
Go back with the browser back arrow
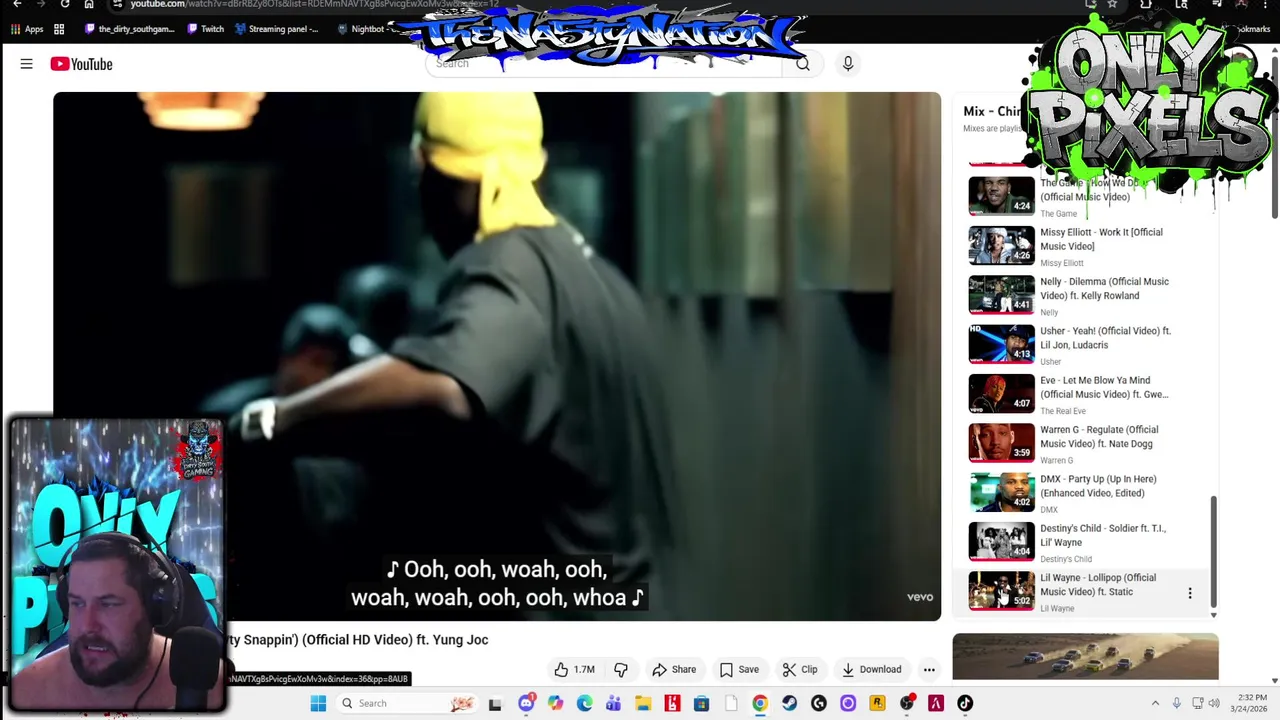click(x=17, y=4)
